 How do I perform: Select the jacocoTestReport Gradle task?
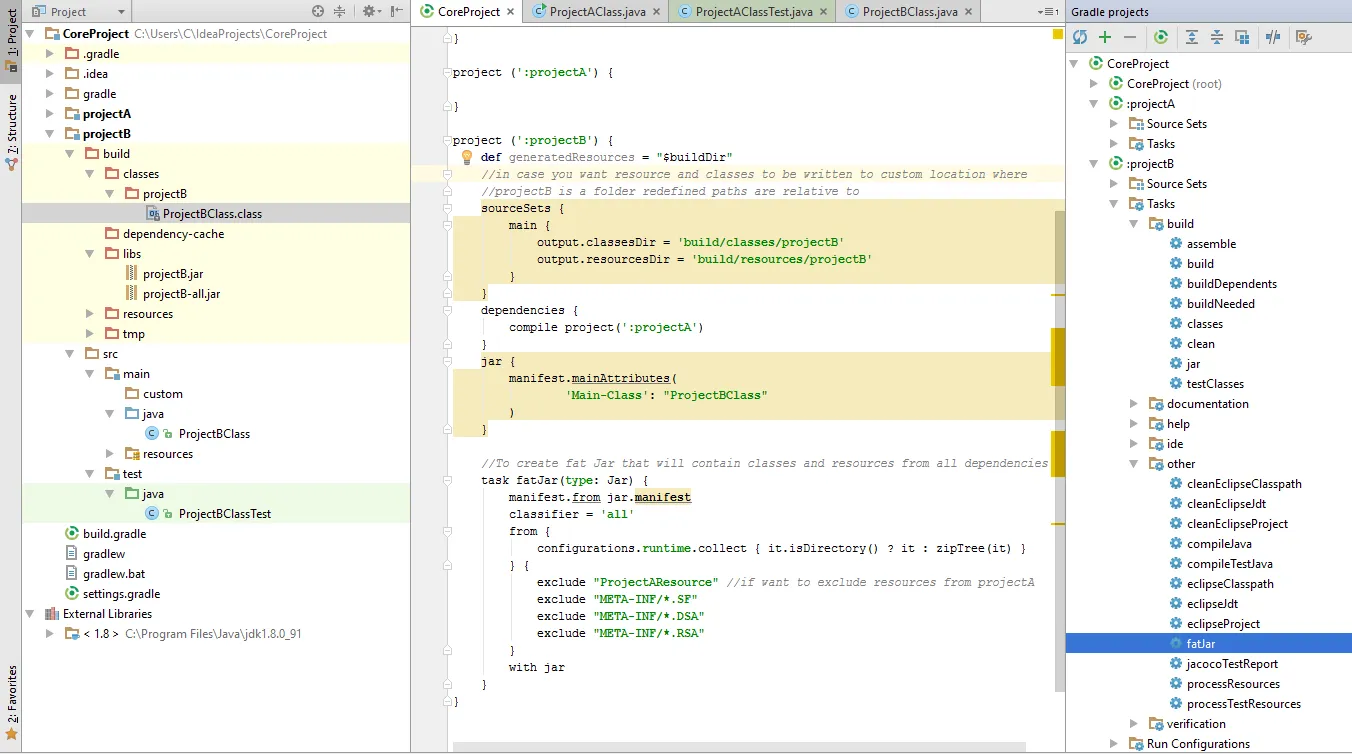point(1232,664)
